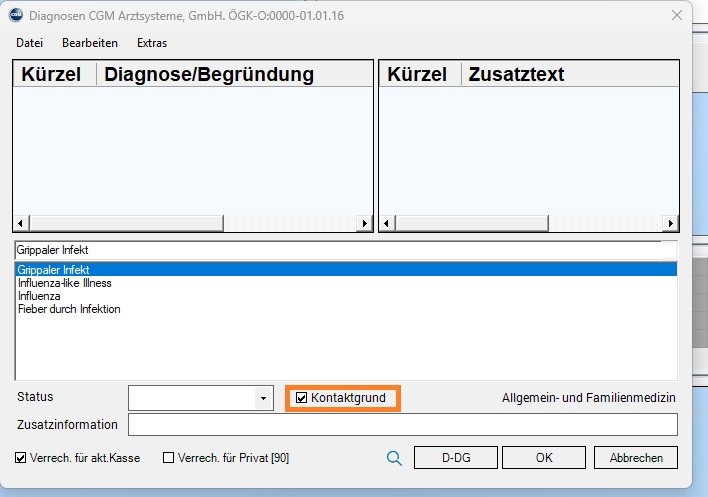Click the magnifying glass search icon
This screenshot has width=708, height=497.
click(x=394, y=458)
